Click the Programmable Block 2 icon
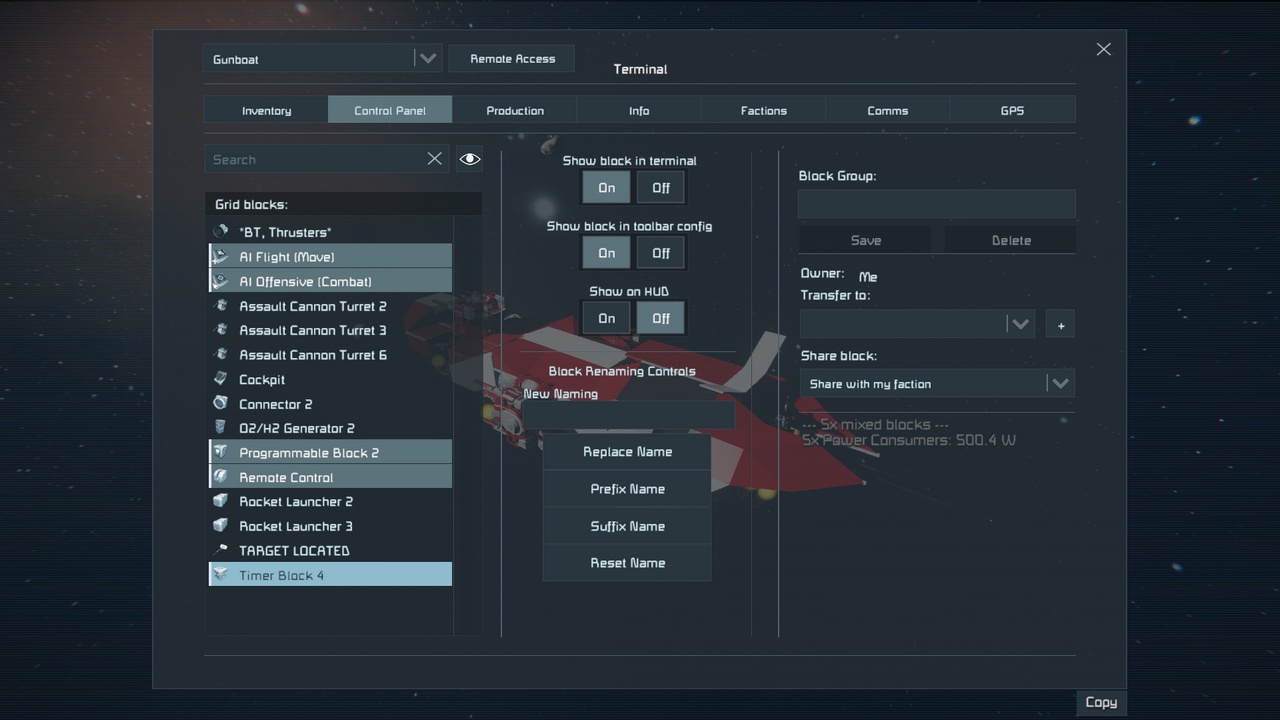This screenshot has width=1280, height=720. point(220,453)
